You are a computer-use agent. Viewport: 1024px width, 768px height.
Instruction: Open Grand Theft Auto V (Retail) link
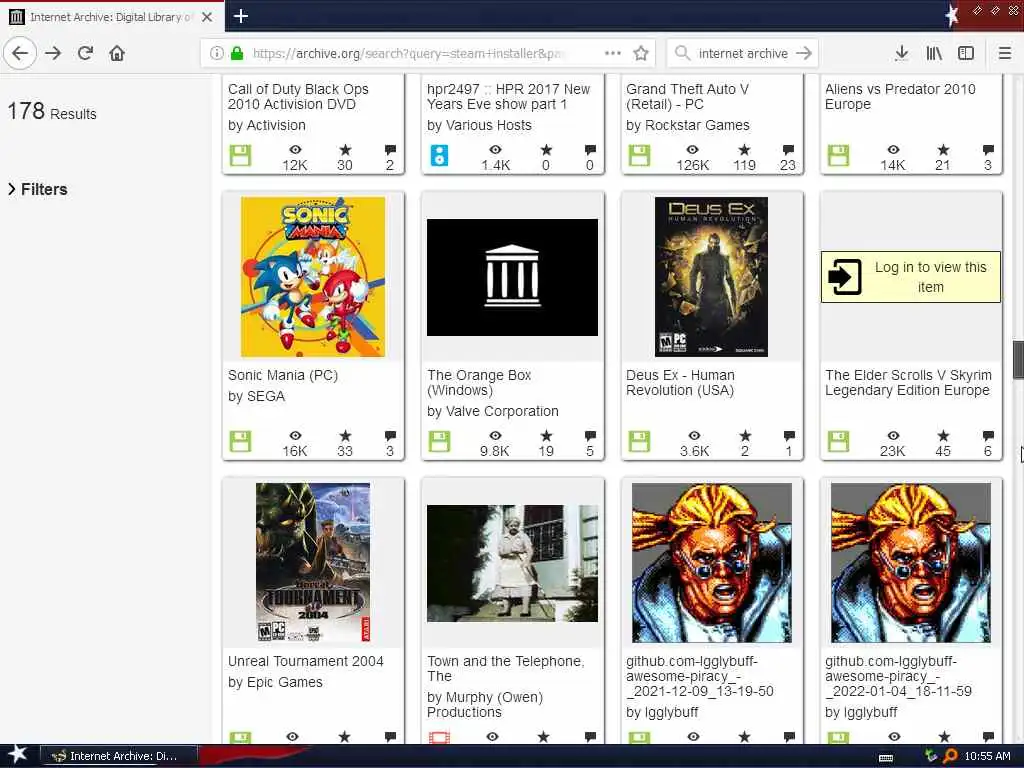(x=687, y=97)
